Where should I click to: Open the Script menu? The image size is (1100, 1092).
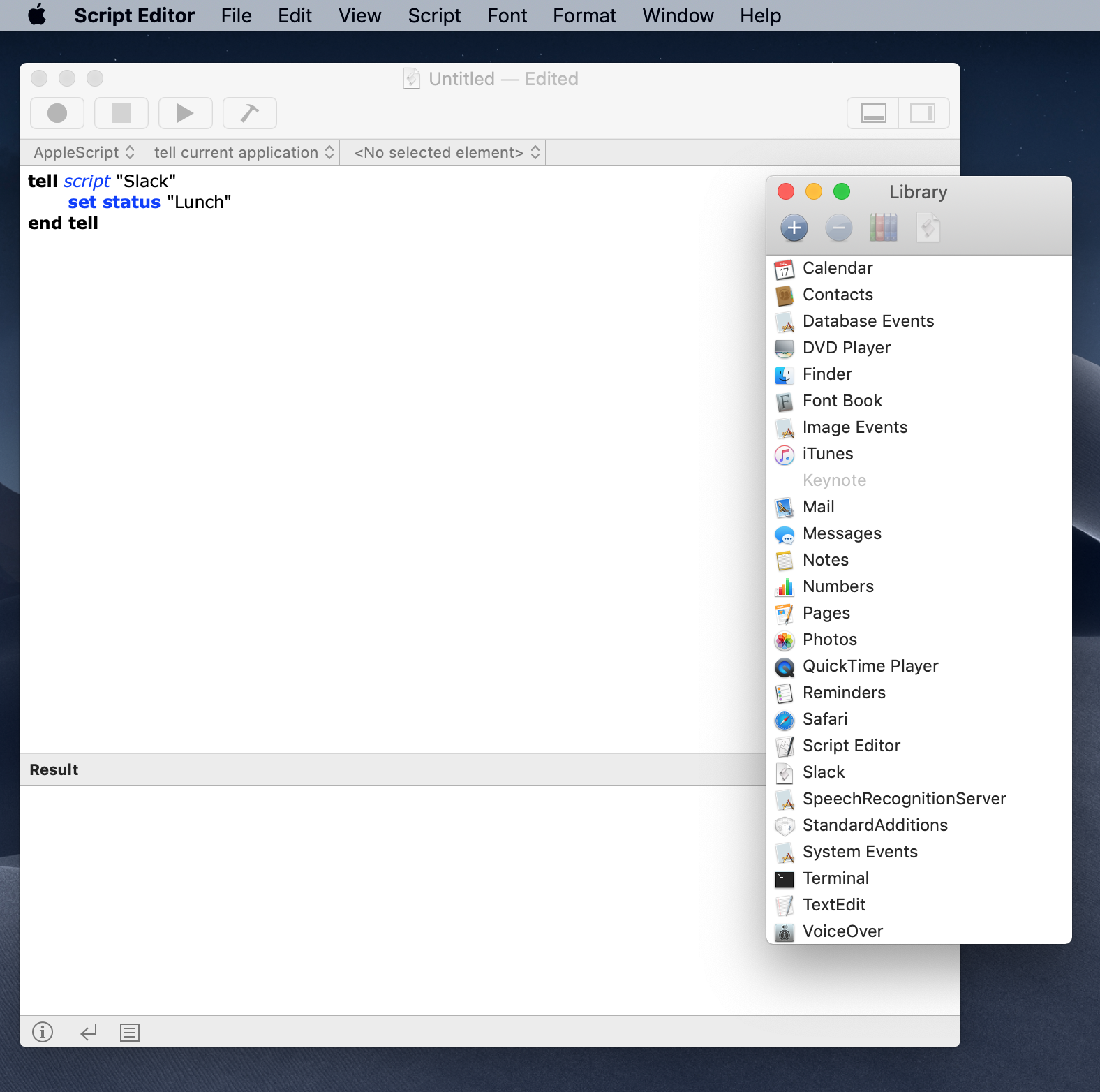pyautogui.click(x=434, y=15)
